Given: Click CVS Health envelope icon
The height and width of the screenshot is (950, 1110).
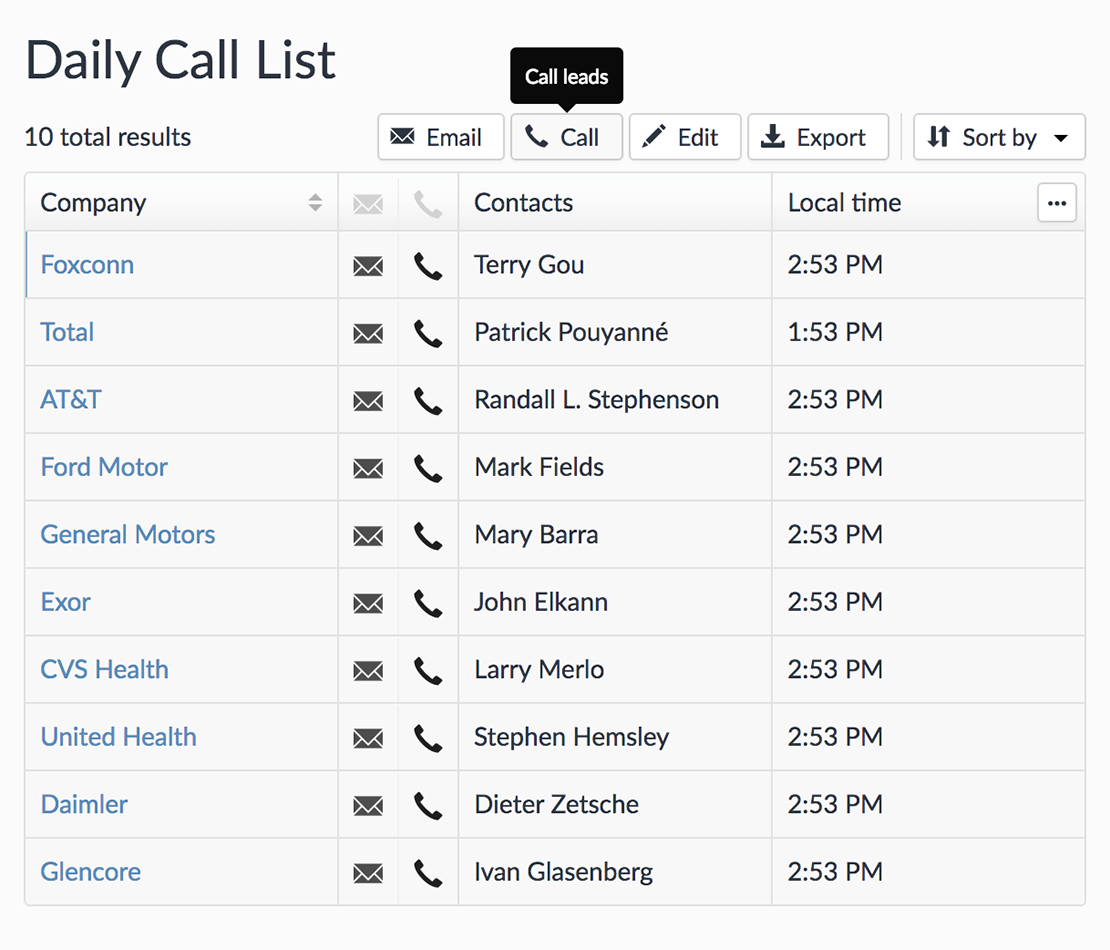Looking at the screenshot, I should click(x=368, y=671).
